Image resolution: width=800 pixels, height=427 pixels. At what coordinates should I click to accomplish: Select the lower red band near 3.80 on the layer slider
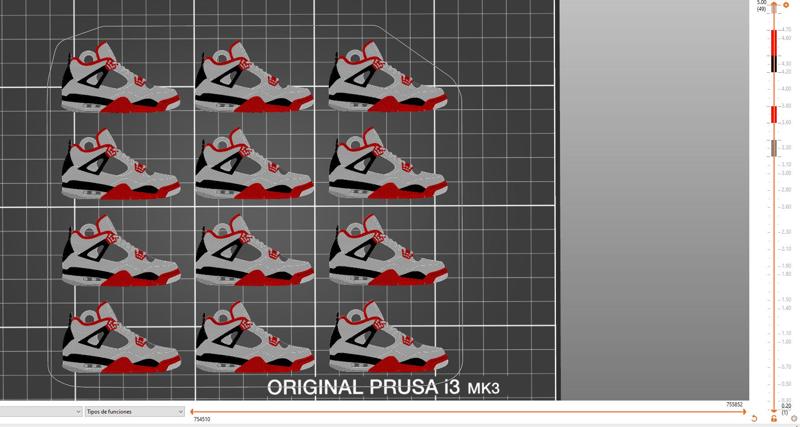[x=773, y=114]
